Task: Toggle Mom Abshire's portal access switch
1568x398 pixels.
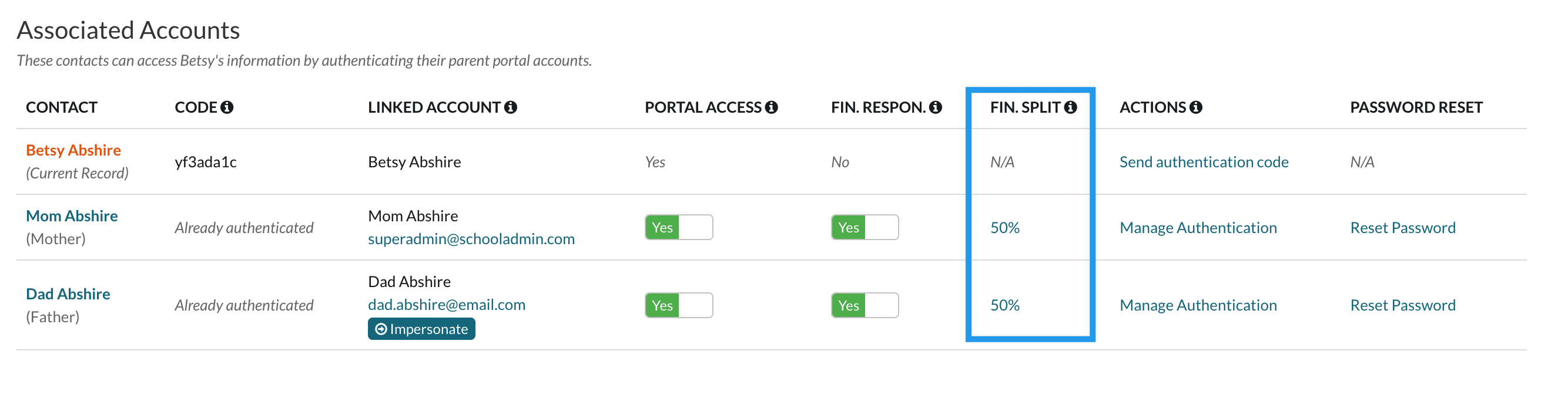Action: pyautogui.click(x=678, y=227)
